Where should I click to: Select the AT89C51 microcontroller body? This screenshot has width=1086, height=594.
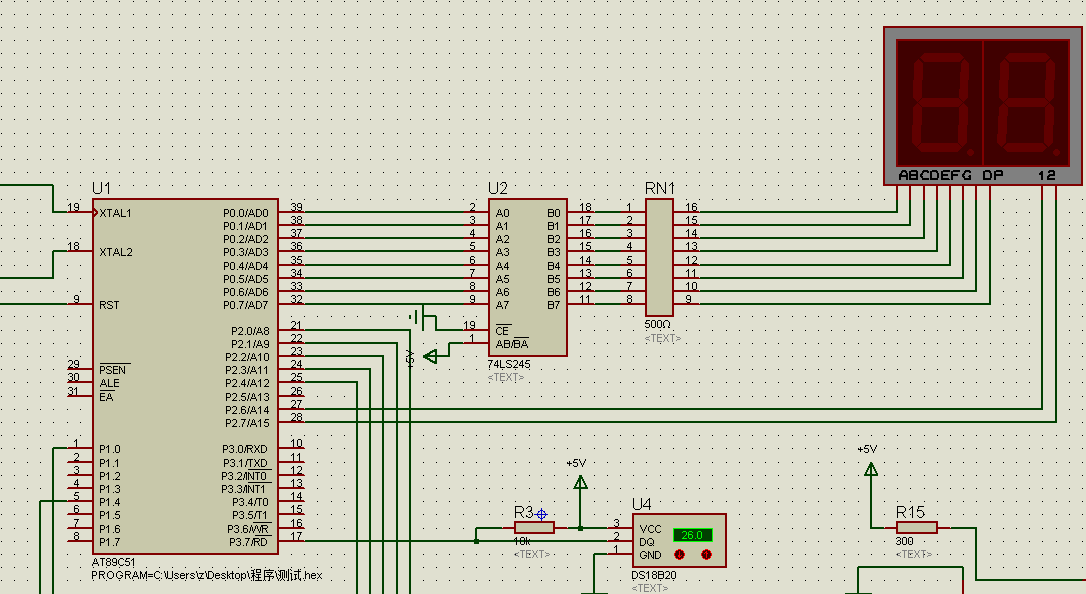pyautogui.click(x=186, y=377)
